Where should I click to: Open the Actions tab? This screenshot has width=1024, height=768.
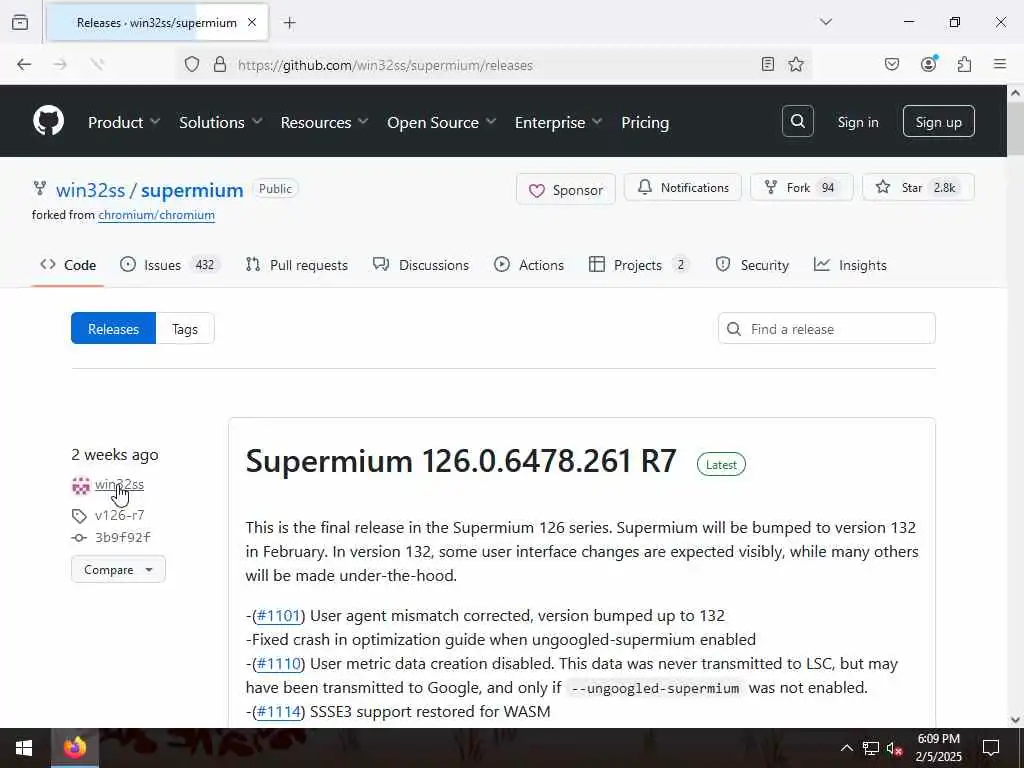529,264
